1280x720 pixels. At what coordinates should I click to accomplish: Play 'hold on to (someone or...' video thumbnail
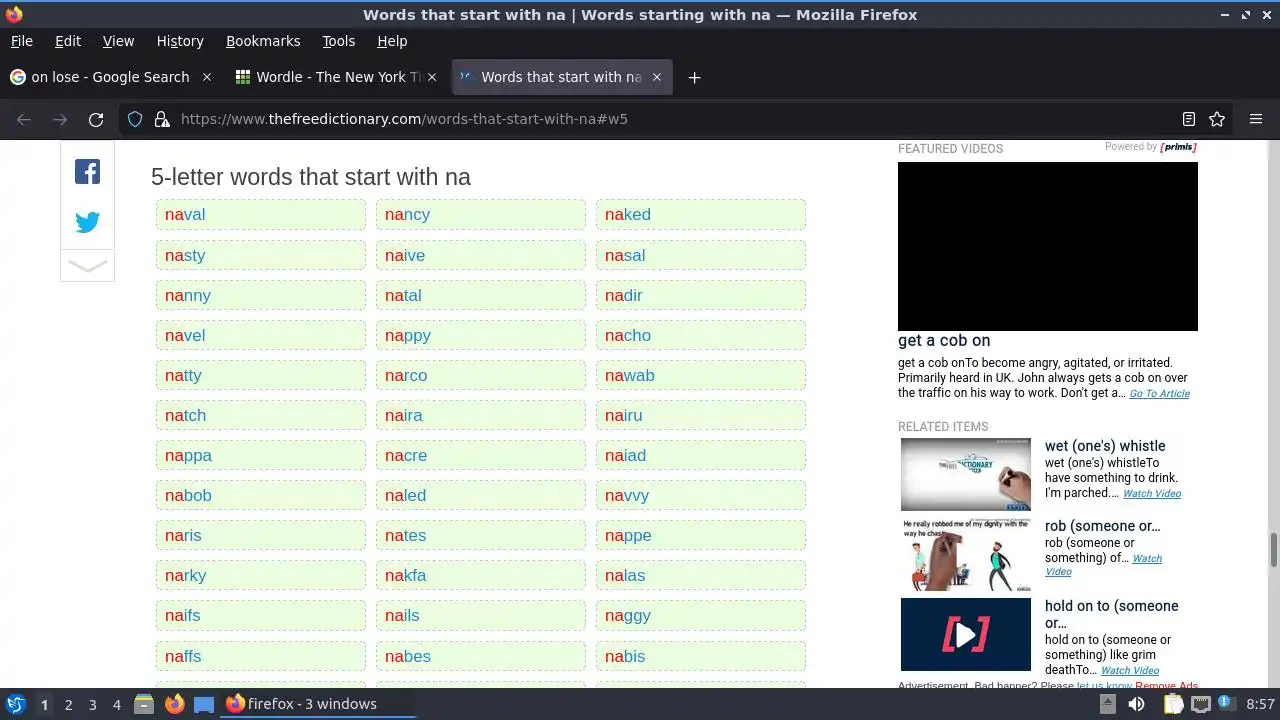(965, 634)
